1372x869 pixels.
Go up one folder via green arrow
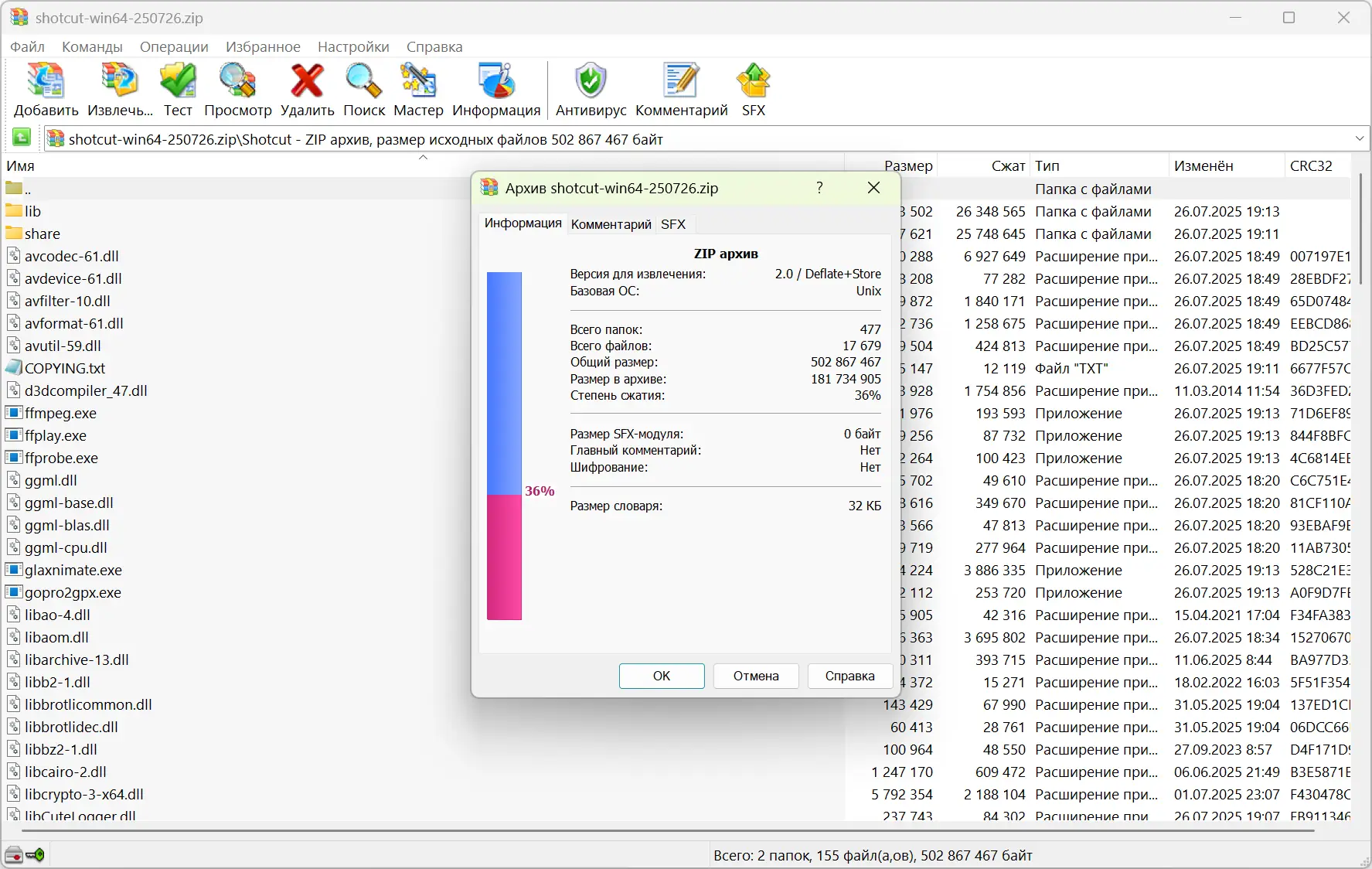[22, 138]
